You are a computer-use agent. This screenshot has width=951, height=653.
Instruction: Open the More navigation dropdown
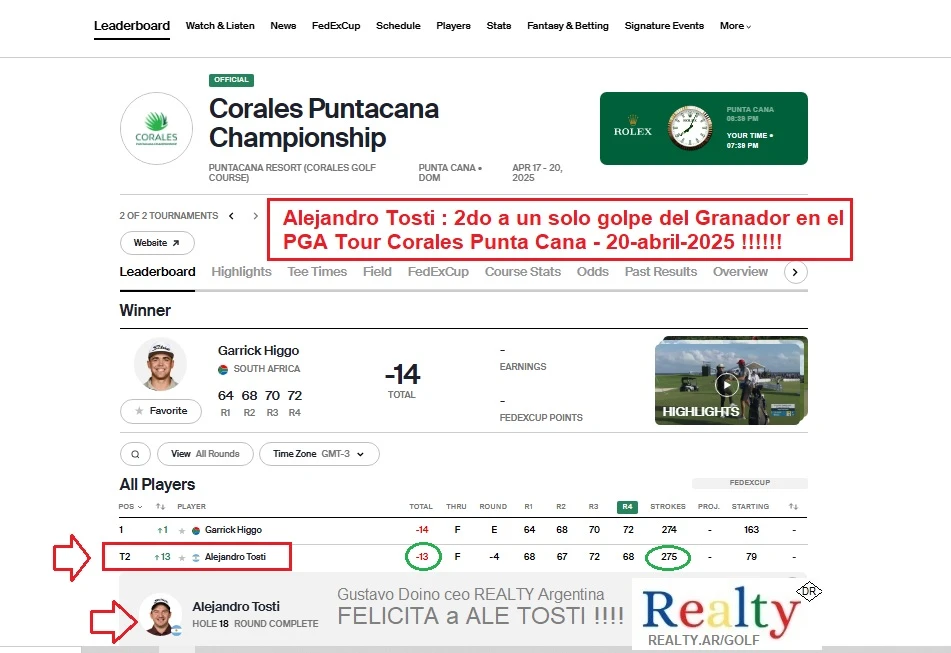coord(735,26)
